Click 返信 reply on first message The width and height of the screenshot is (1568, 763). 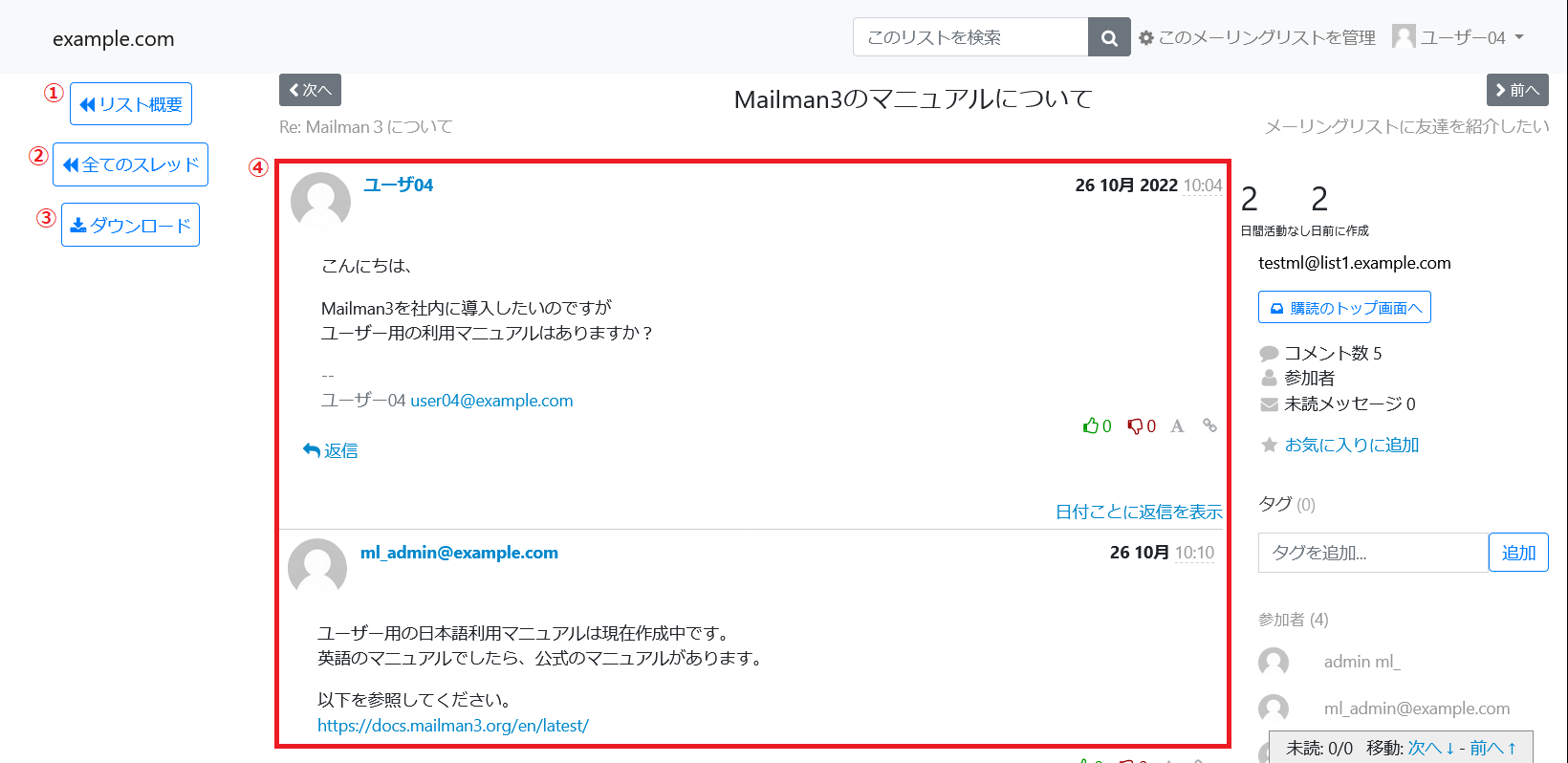[x=330, y=450]
